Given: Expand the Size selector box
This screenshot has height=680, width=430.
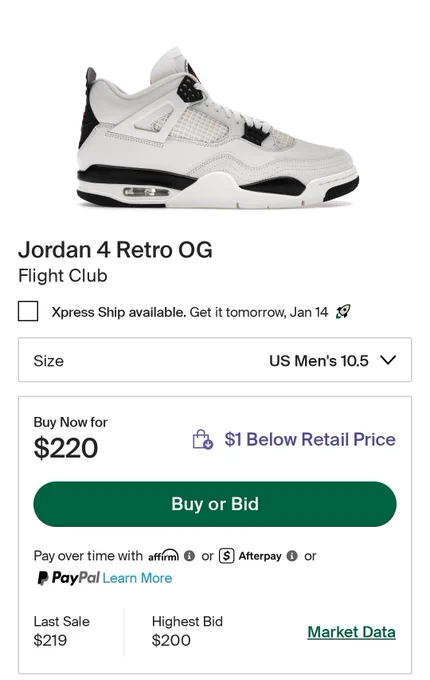Looking at the screenshot, I should pyautogui.click(x=215, y=360).
